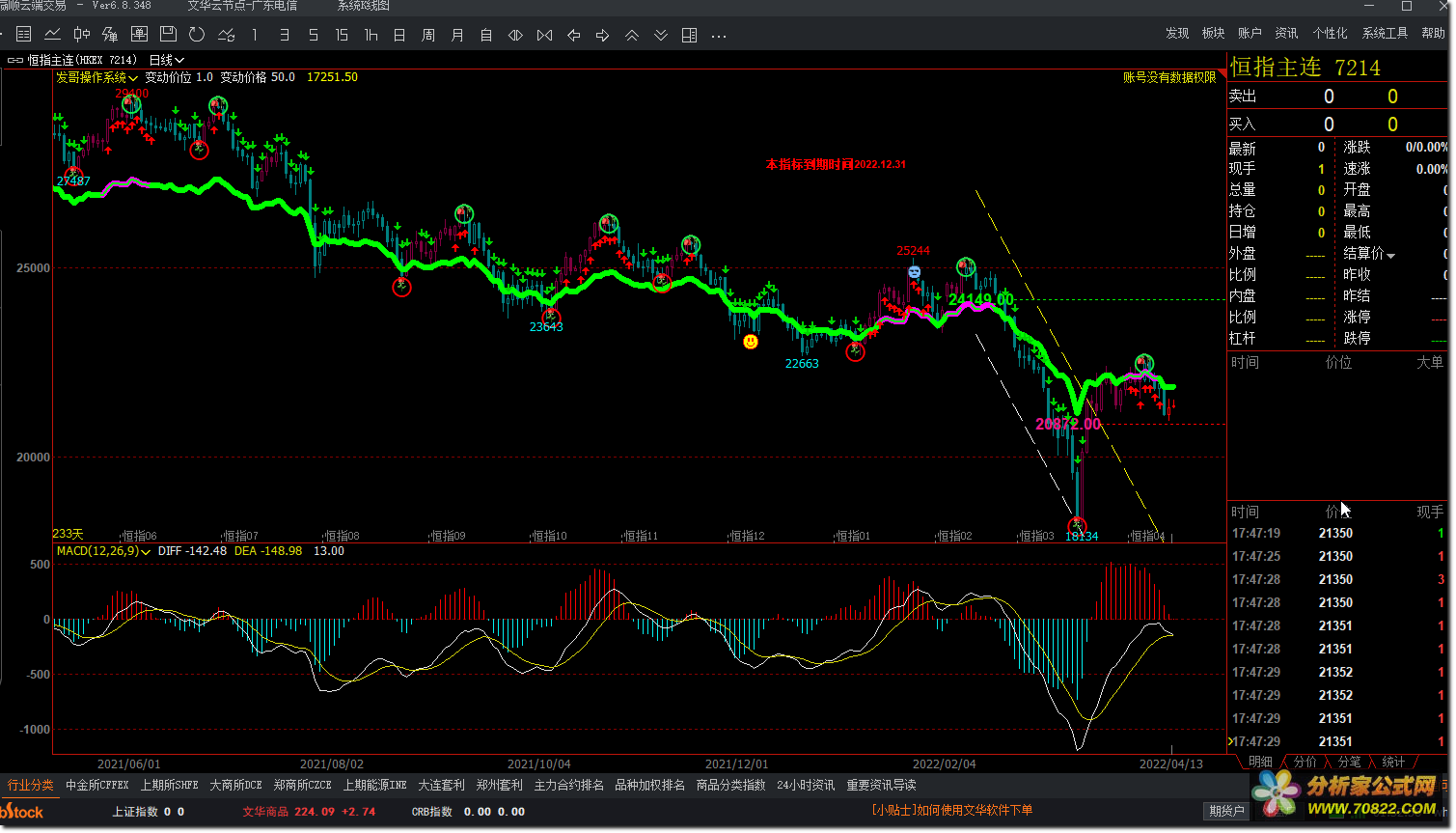Refresh the chart with the circular arrow icon

click(x=197, y=35)
